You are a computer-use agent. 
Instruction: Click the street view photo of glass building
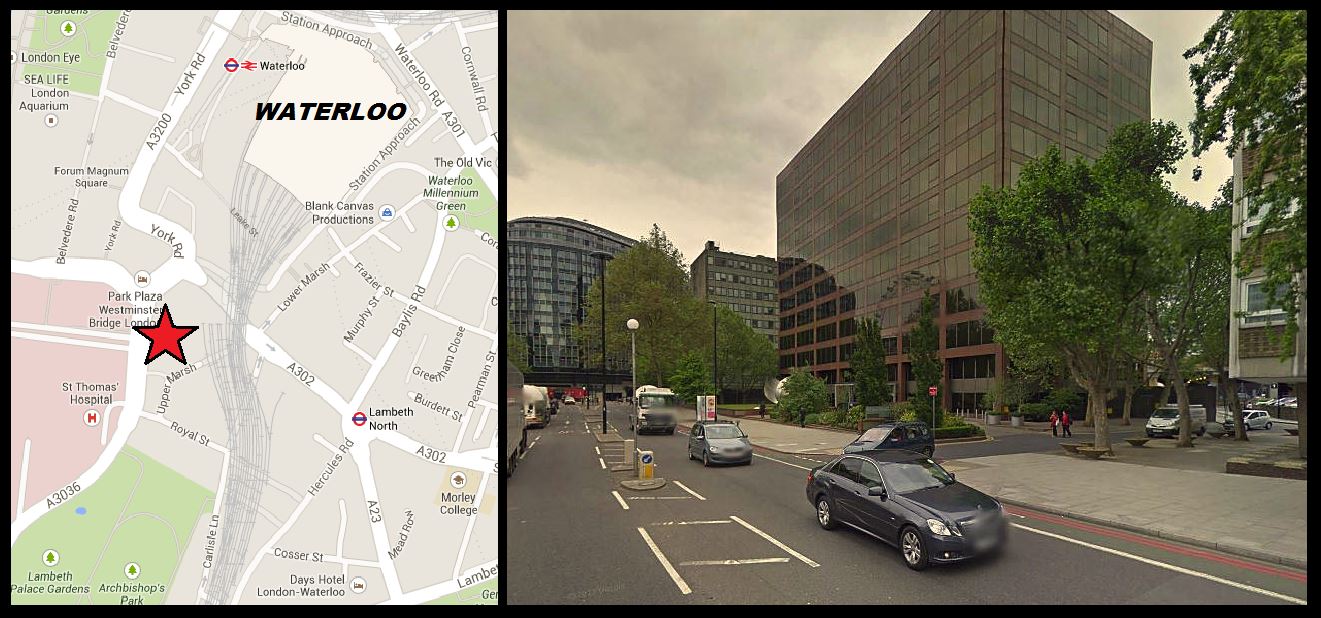click(x=906, y=307)
